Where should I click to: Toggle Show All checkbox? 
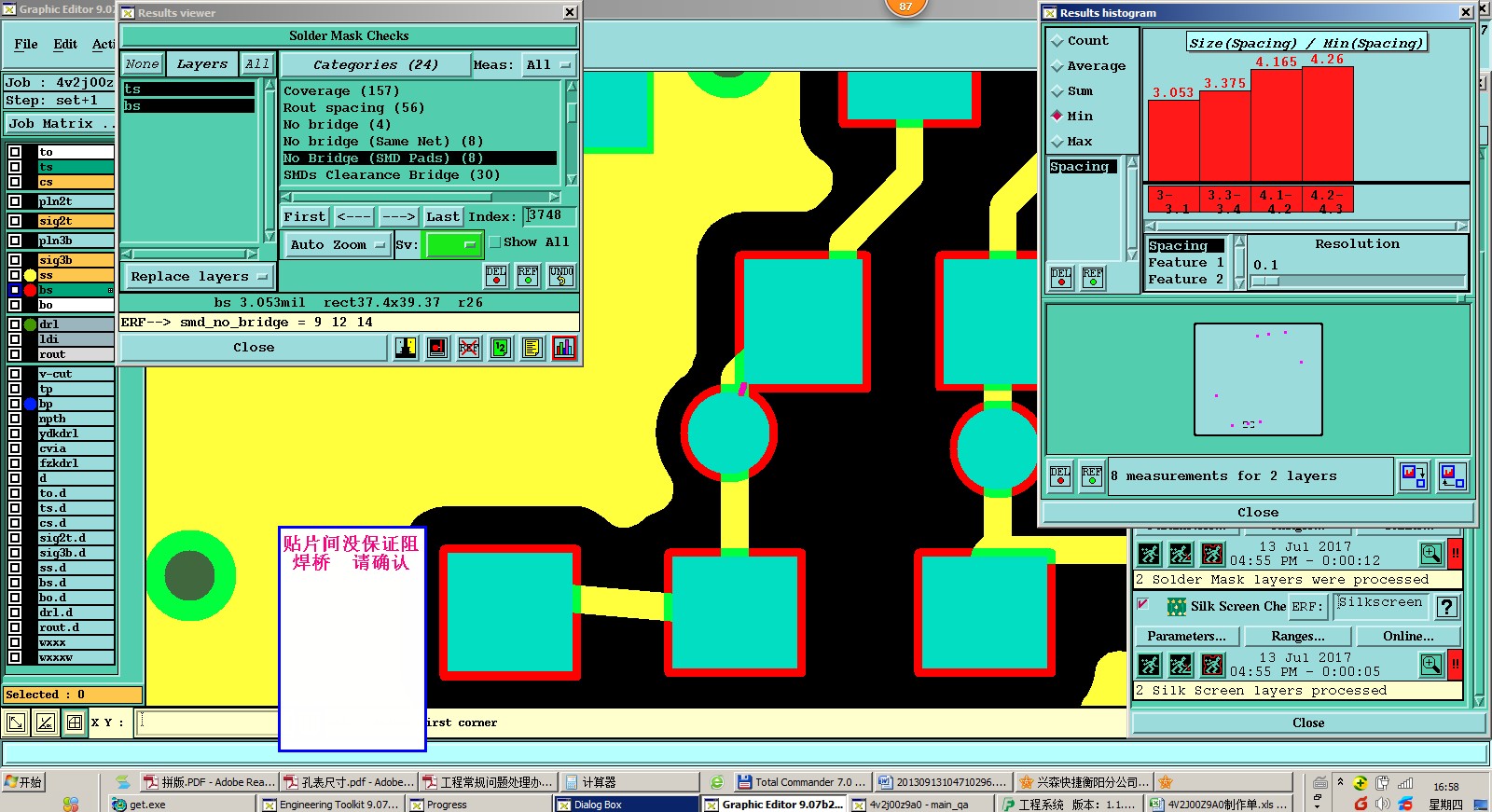pos(495,242)
